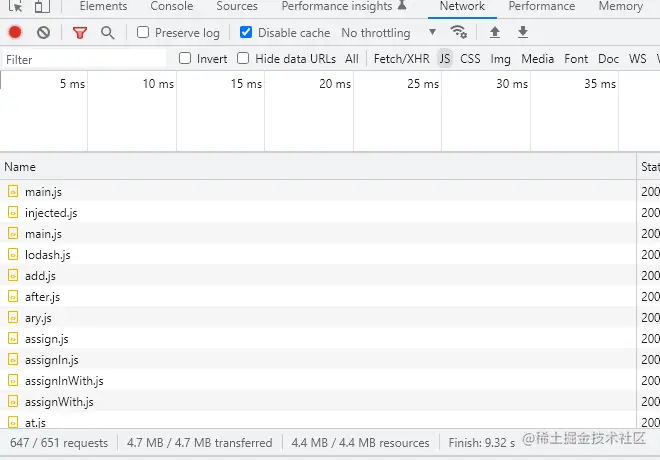660x460 pixels.
Task: Click the 647 / 651 requests status
Action: 59,443
